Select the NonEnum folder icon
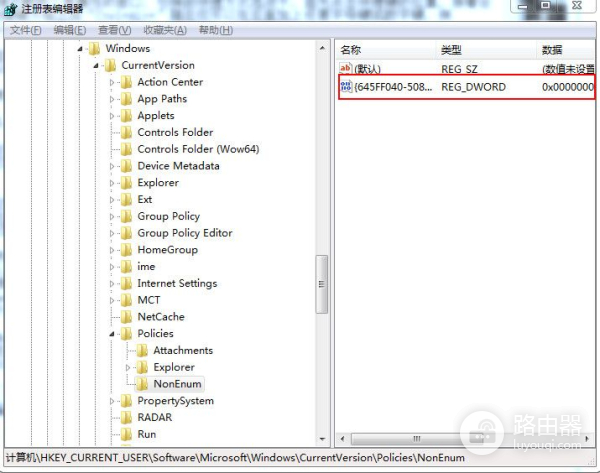Screen dimensions: 600x473 [x=142, y=384]
